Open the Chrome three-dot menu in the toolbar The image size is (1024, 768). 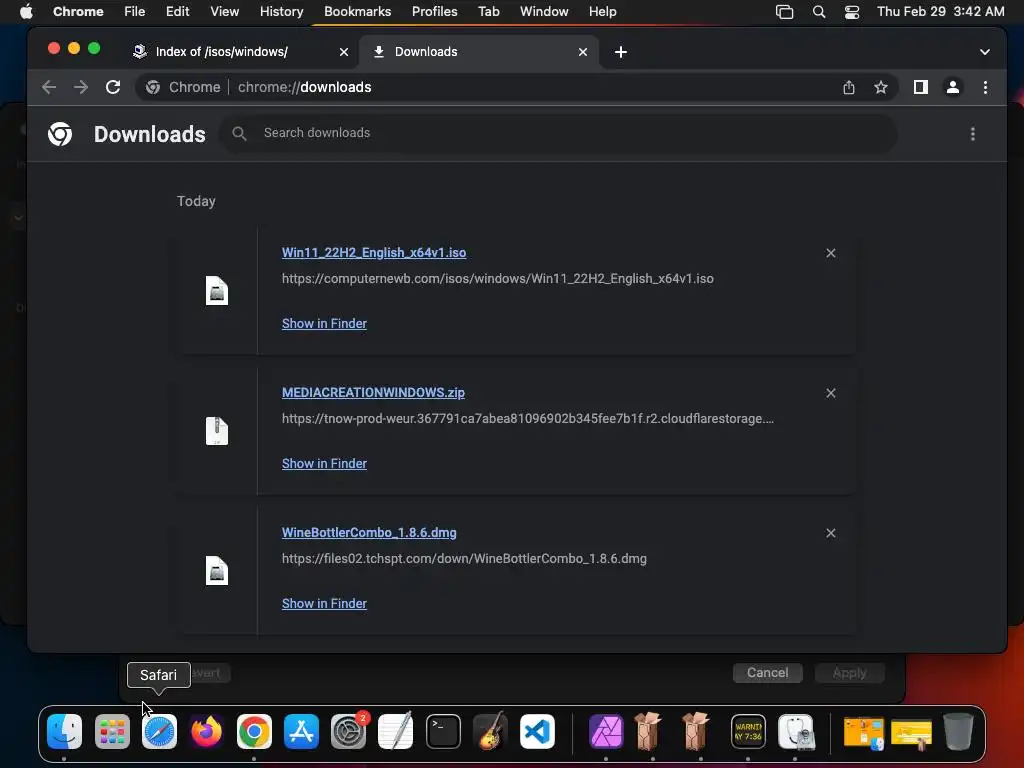(985, 87)
